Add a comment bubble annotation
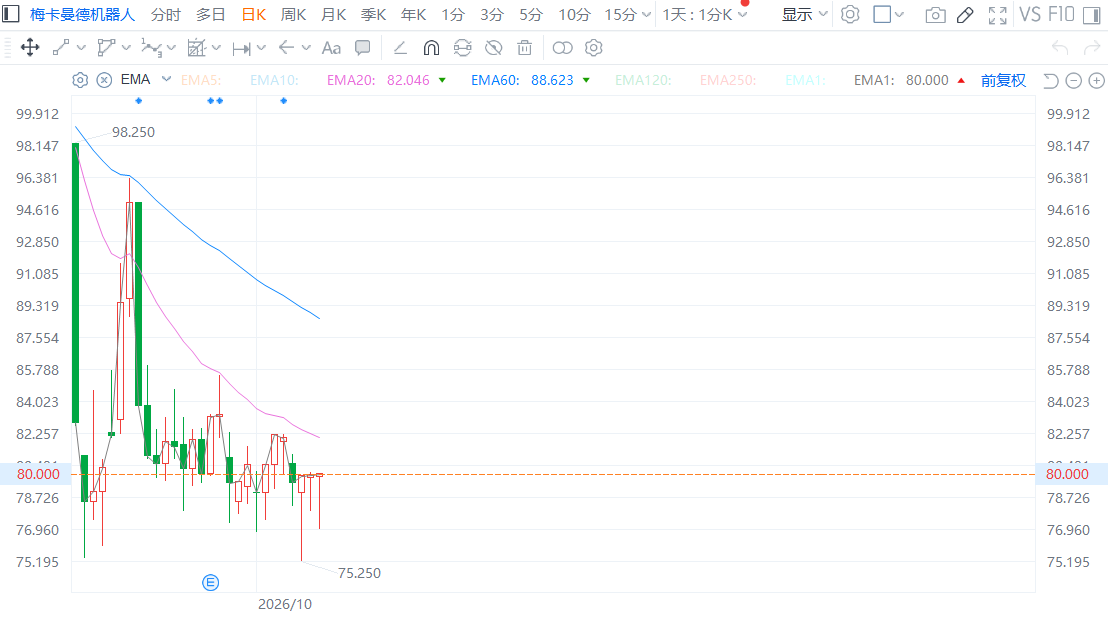1108x619 pixels. click(363, 48)
